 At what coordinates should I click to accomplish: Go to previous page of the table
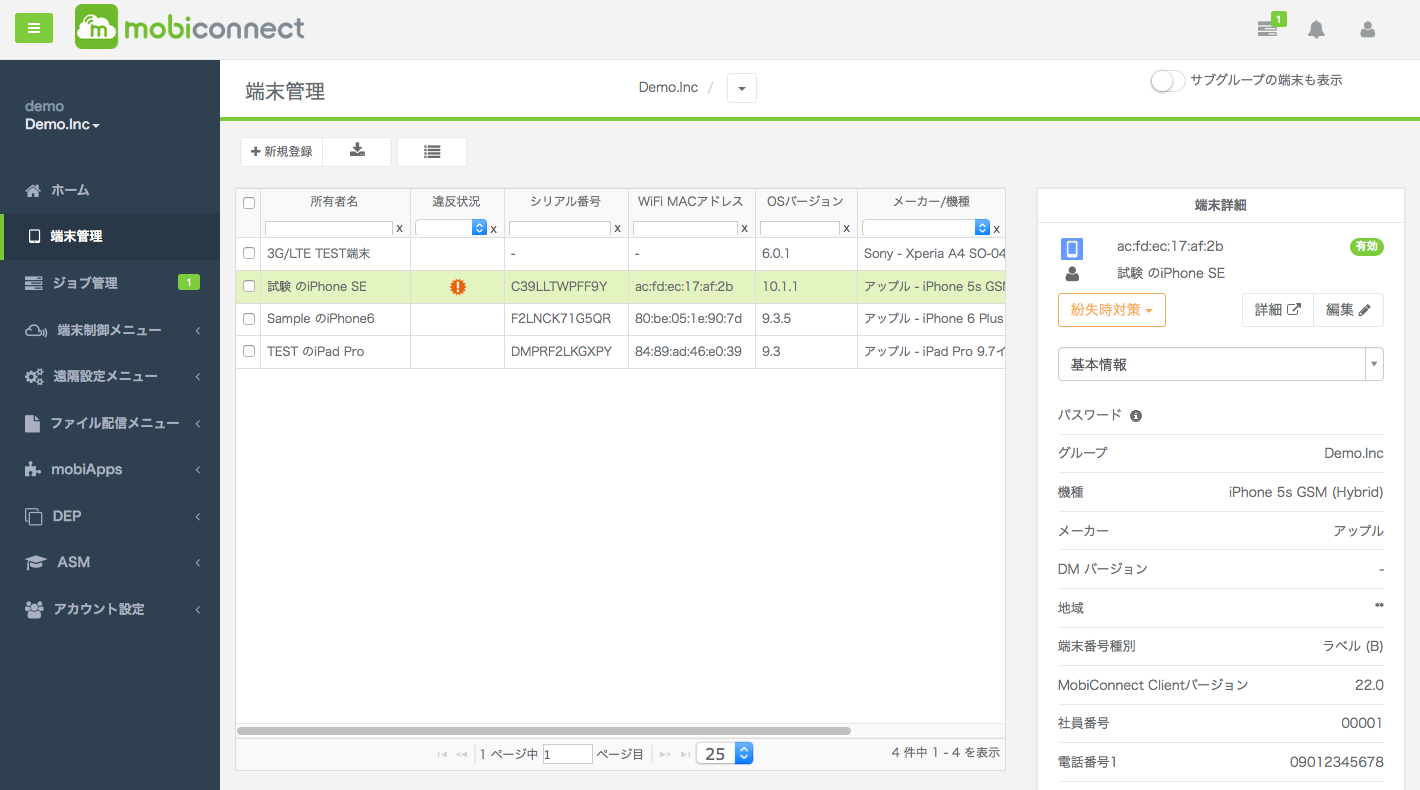click(461, 755)
